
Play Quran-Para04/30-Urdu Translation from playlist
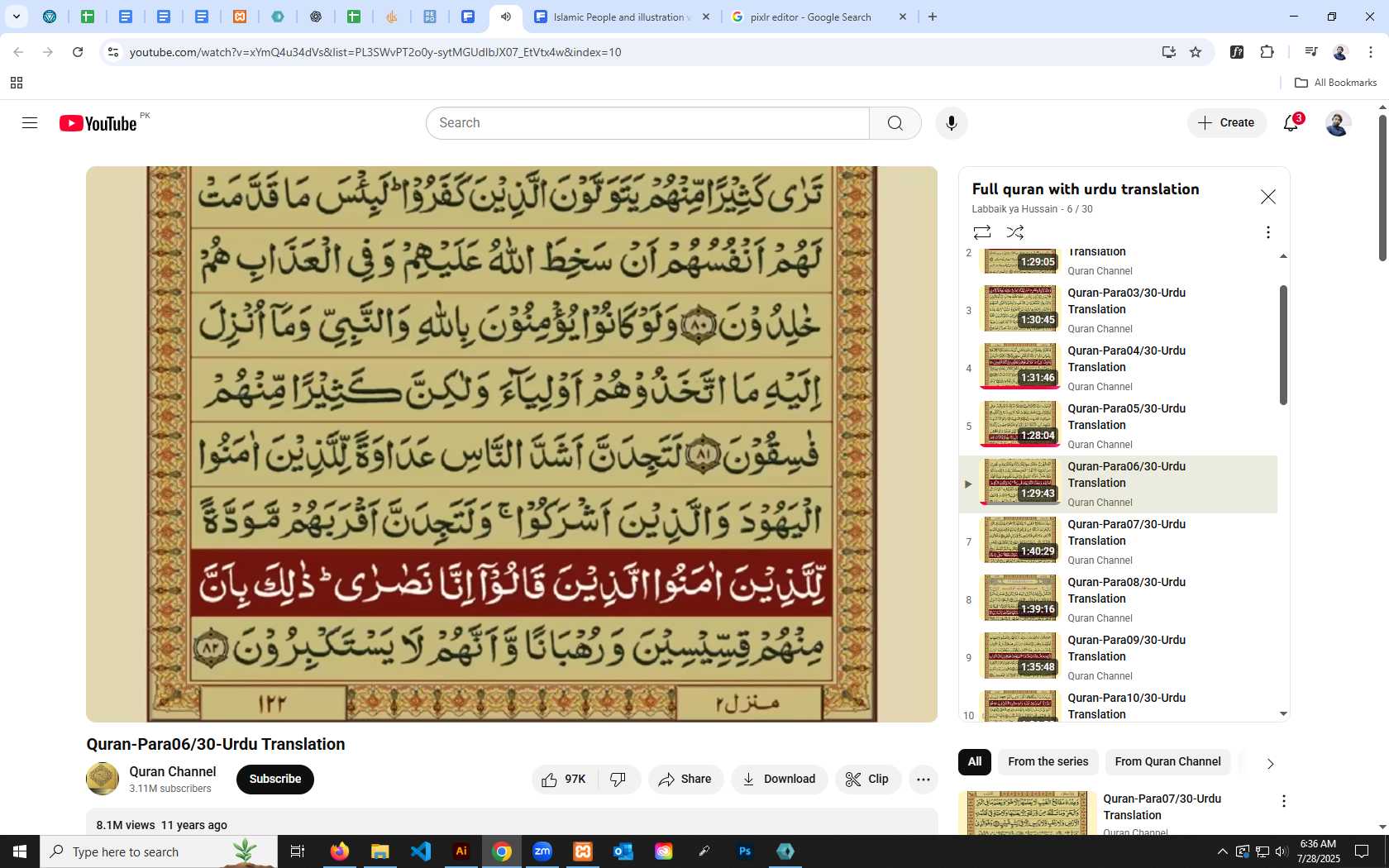click(x=1118, y=369)
